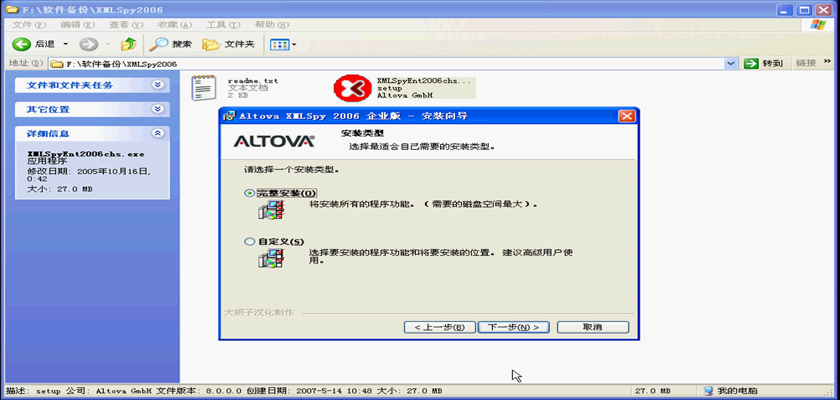840x400 pixels.
Task: Click the 我的电脑 status bar icon
Action: [x=709, y=391]
